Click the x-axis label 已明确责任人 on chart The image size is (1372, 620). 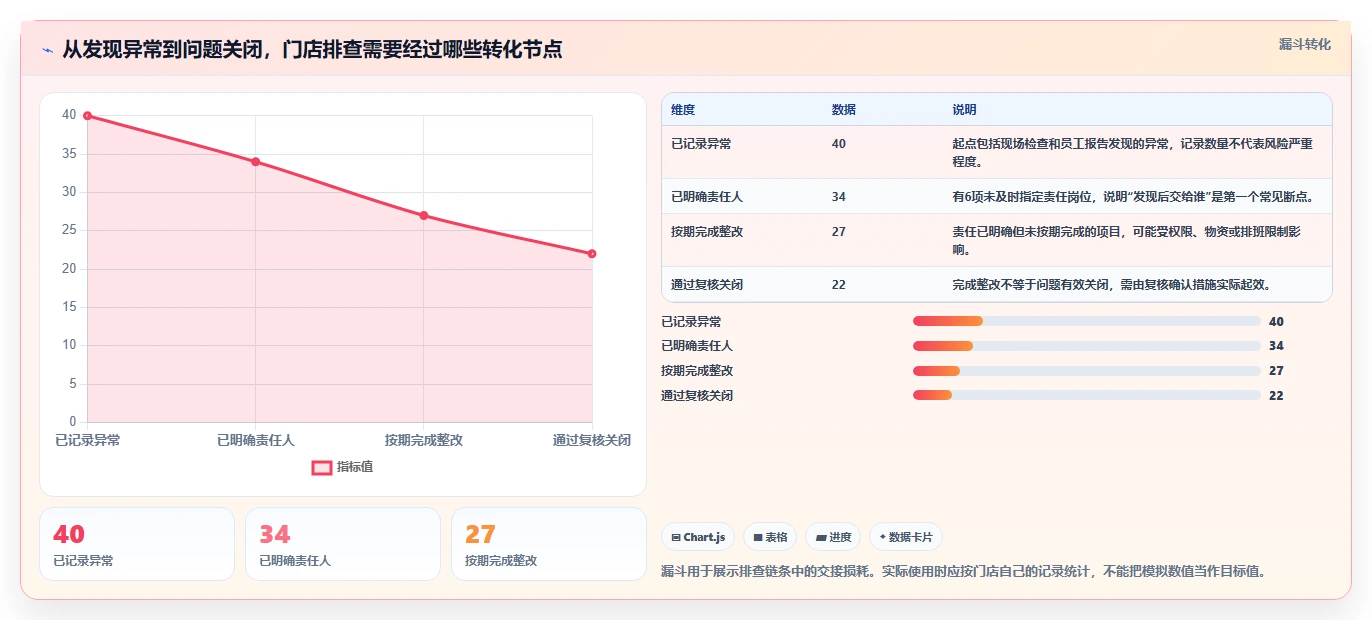[256, 440]
